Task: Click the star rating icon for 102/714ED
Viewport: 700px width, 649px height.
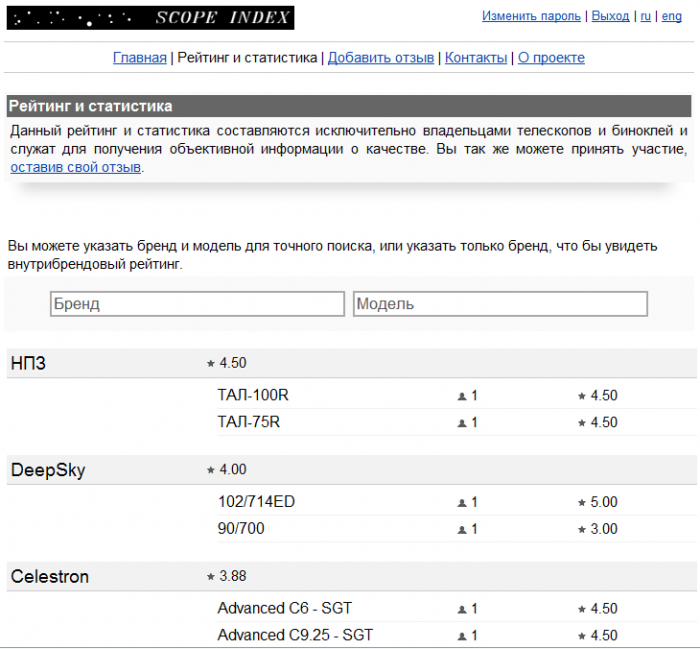Action: click(582, 502)
